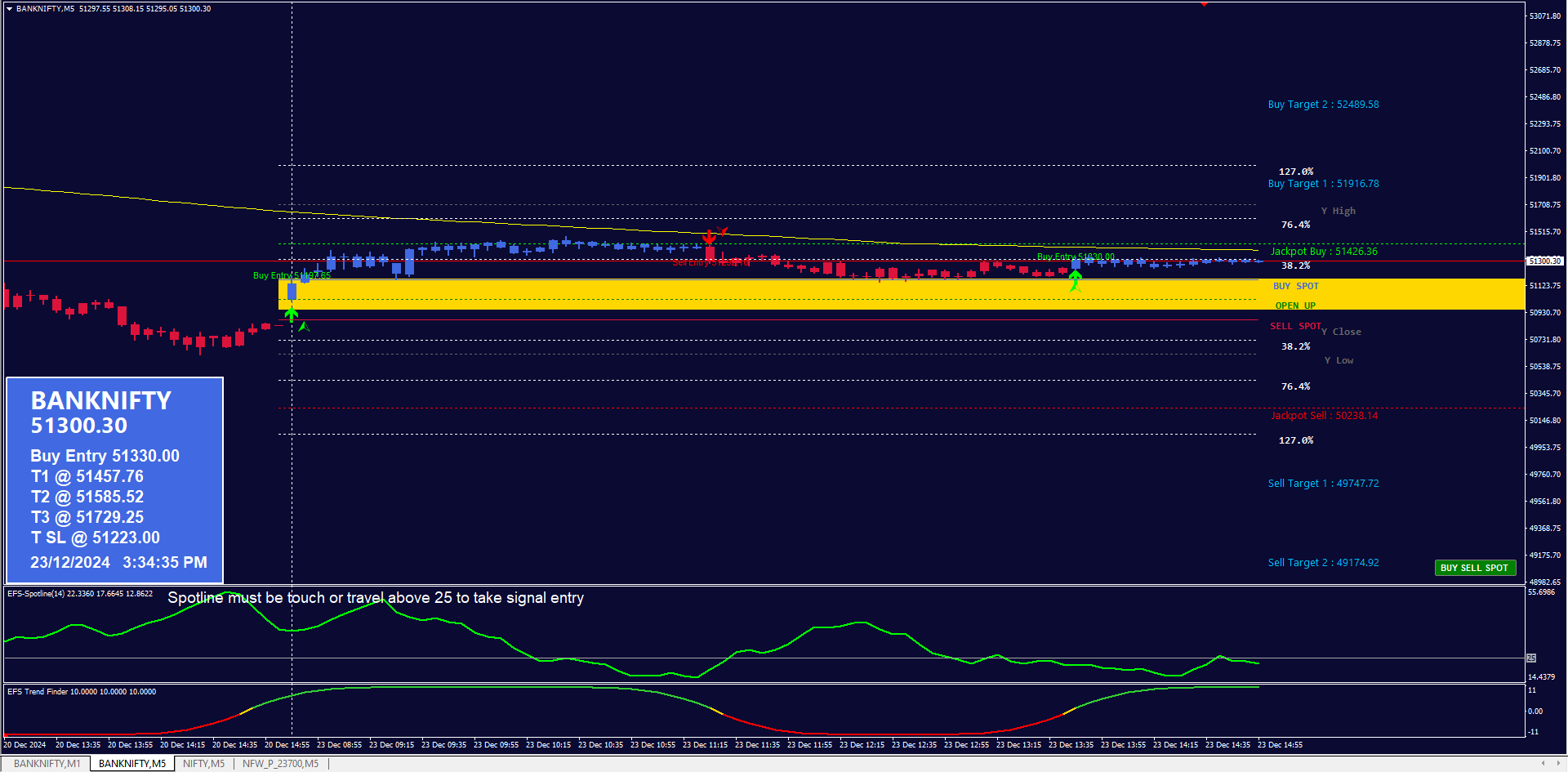
Task: Click the small green arrowhead under the first buy signal
Action: tap(304, 327)
